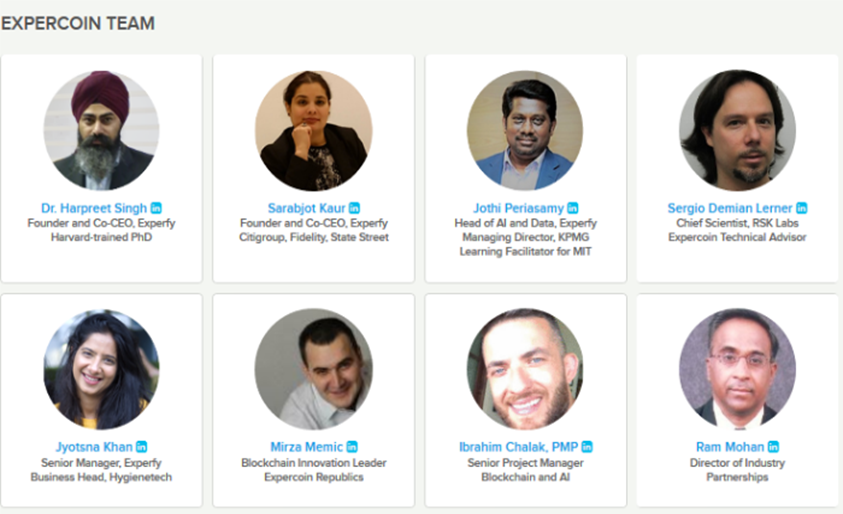Open Sergio Demian Lerner's LinkedIn icon

click(x=801, y=208)
